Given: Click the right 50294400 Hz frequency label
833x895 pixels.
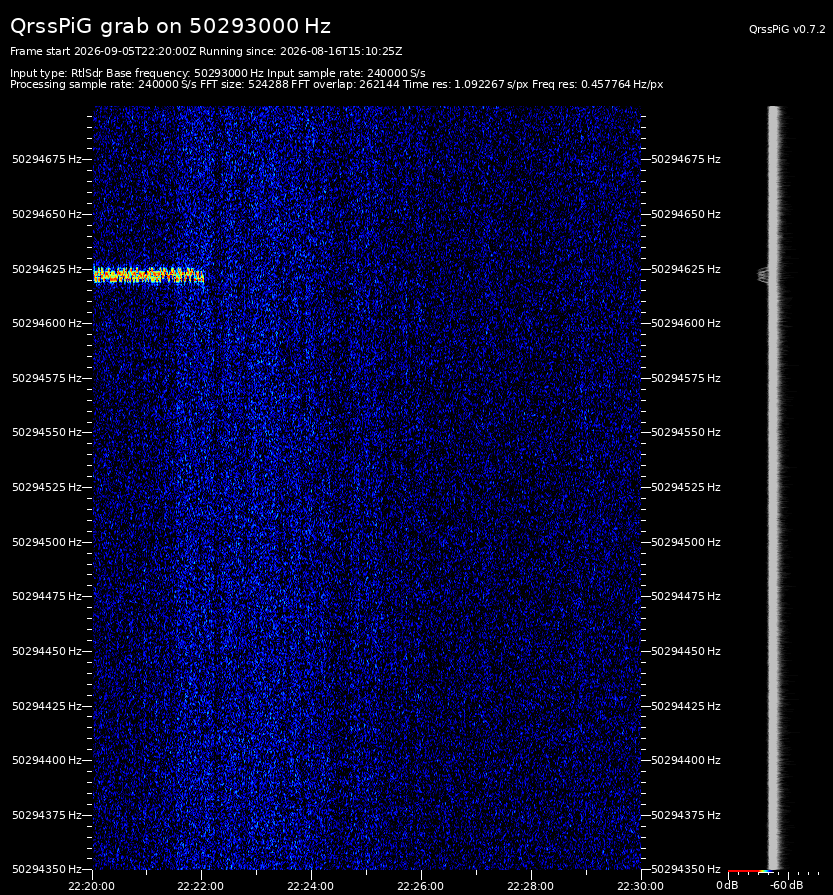Looking at the screenshot, I should point(686,760).
